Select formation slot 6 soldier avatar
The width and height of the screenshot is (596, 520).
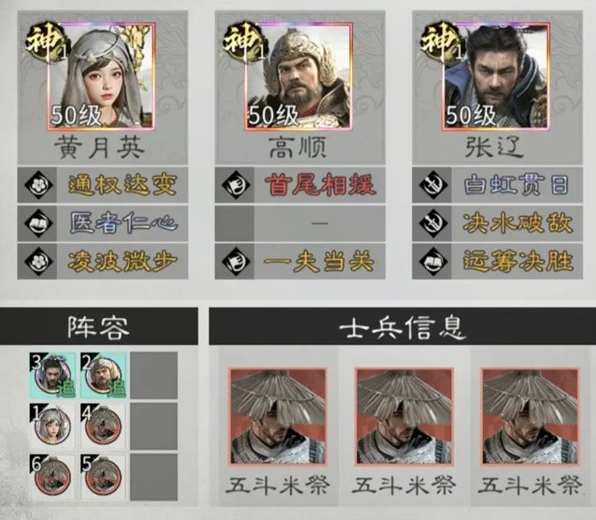pos(53,477)
